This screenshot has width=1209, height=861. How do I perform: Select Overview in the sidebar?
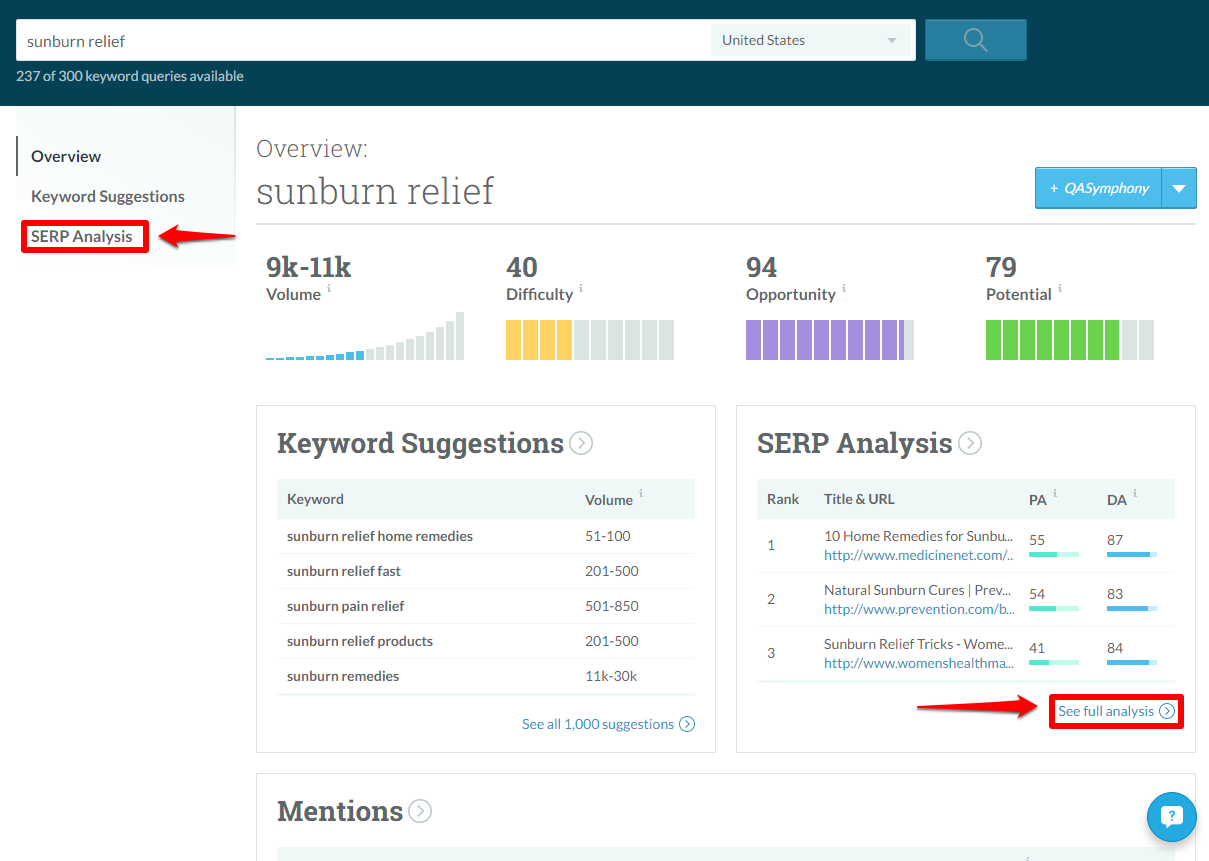(66, 156)
